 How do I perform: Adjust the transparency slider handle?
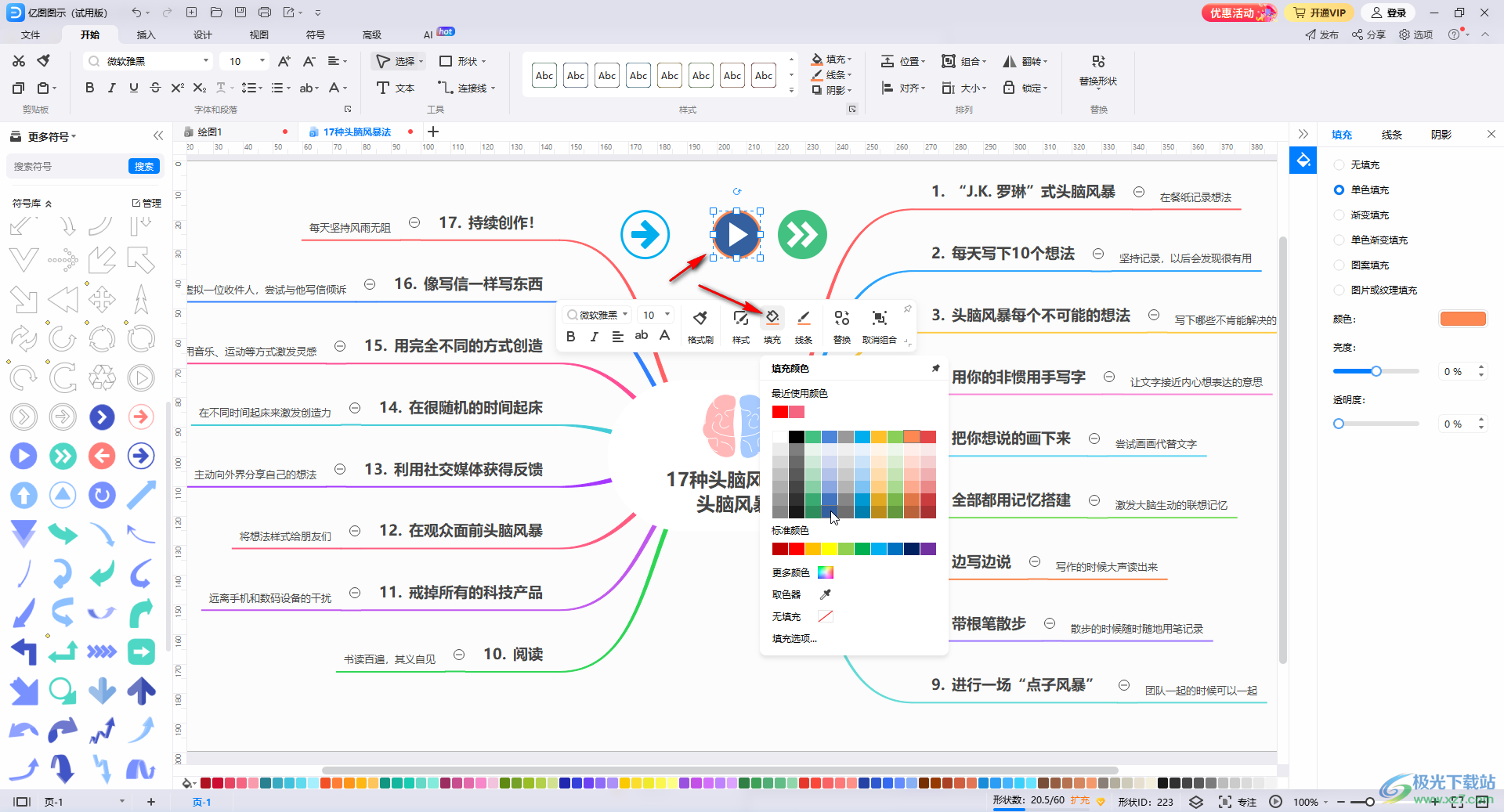coord(1339,424)
